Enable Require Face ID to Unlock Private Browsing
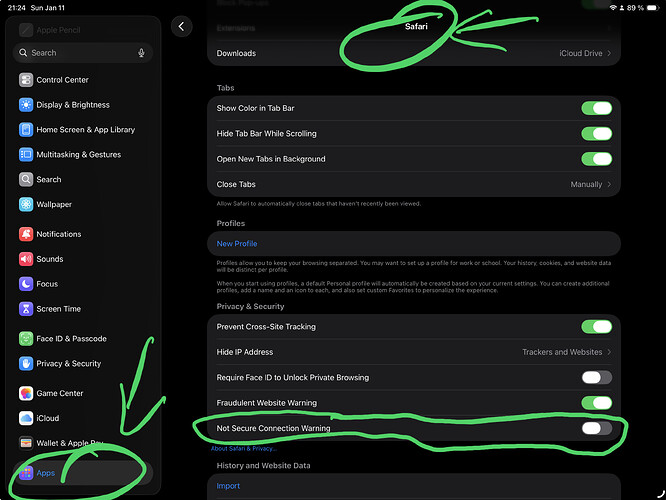 point(596,377)
